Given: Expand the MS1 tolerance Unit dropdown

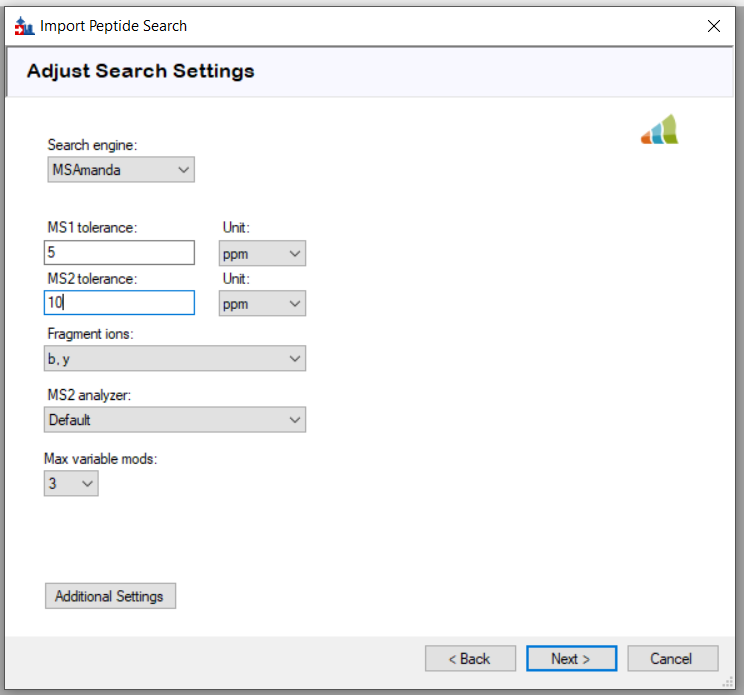Looking at the screenshot, I should click(262, 254).
